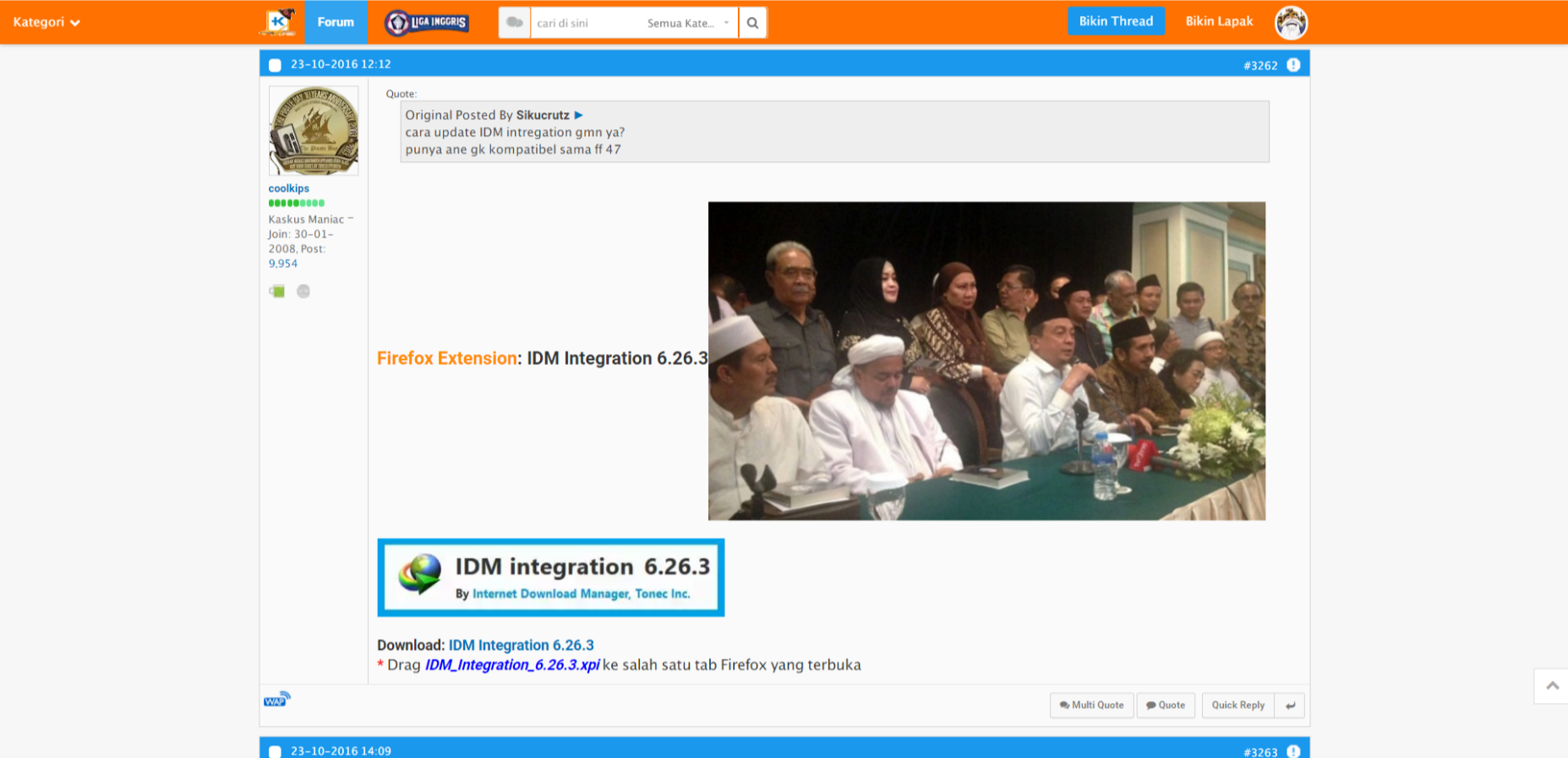This screenshot has height=758, width=1568.
Task: Jump back to top arrow button
Action: (x=1552, y=686)
